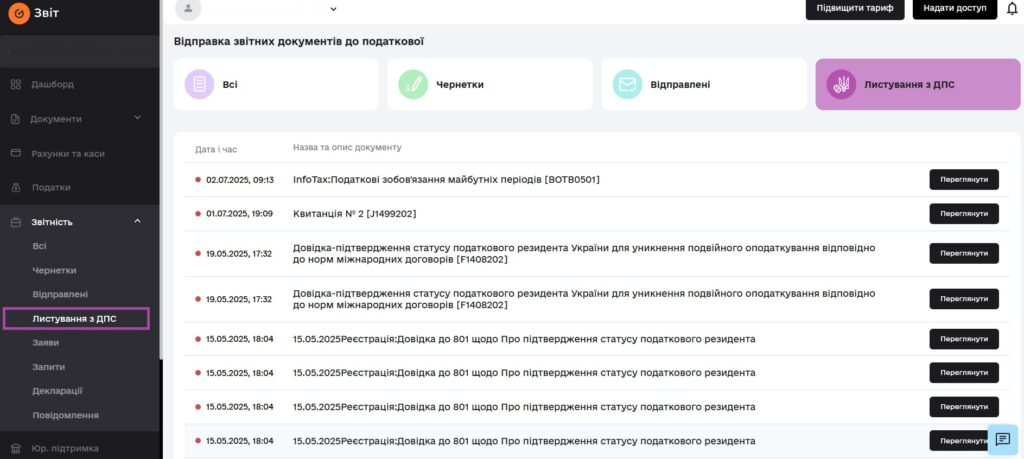Click Квитанція № 2 [J1499202] title

click(355, 214)
